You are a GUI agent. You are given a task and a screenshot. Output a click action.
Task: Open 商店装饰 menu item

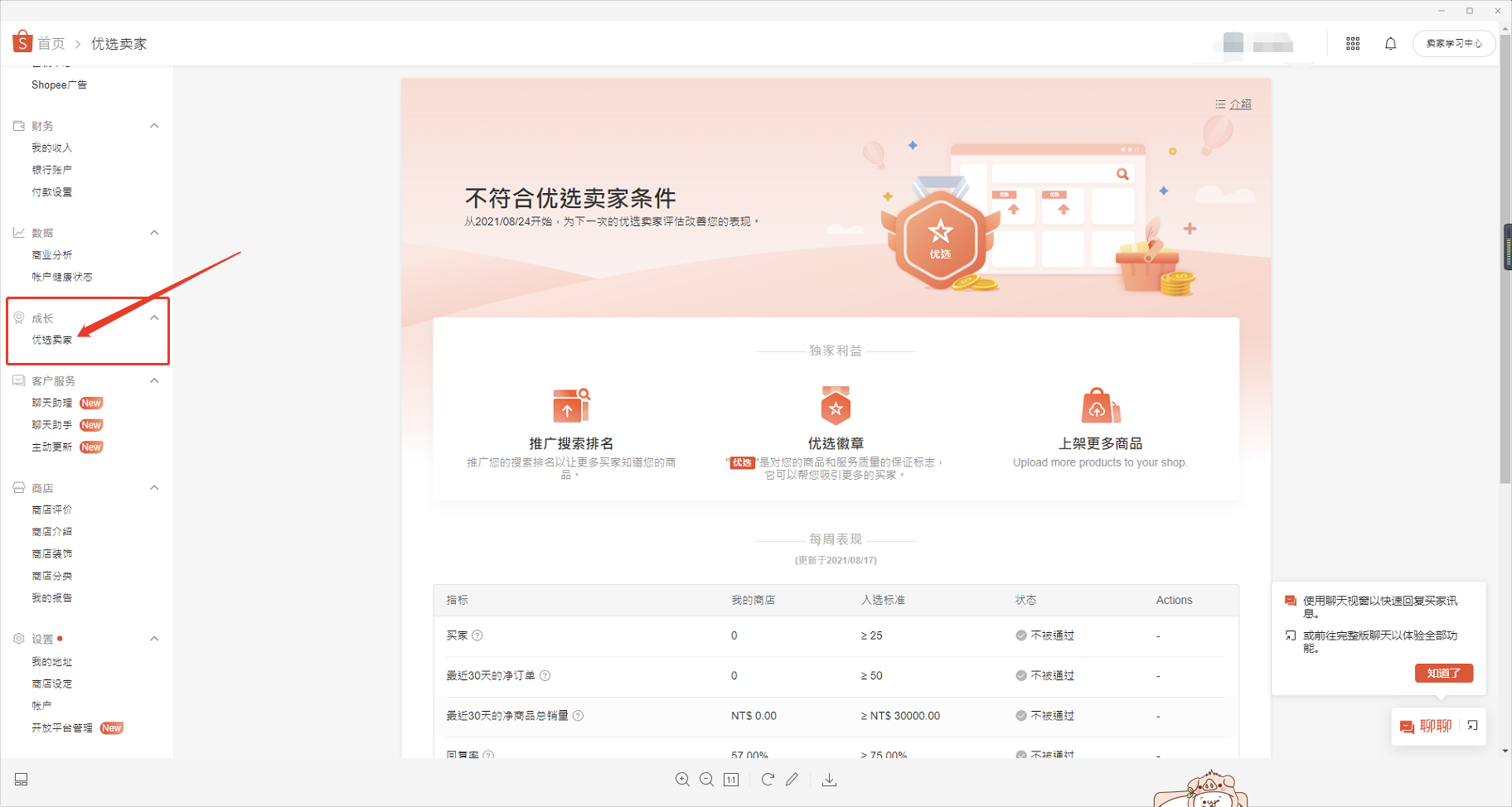pos(52,553)
